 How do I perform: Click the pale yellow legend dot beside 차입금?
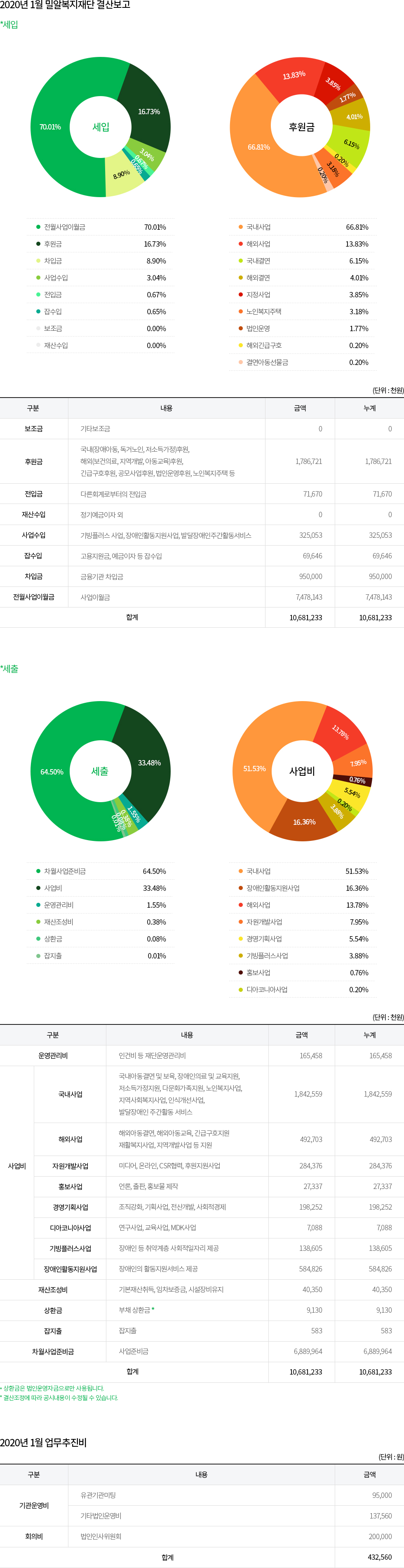pyautogui.click(x=38, y=261)
